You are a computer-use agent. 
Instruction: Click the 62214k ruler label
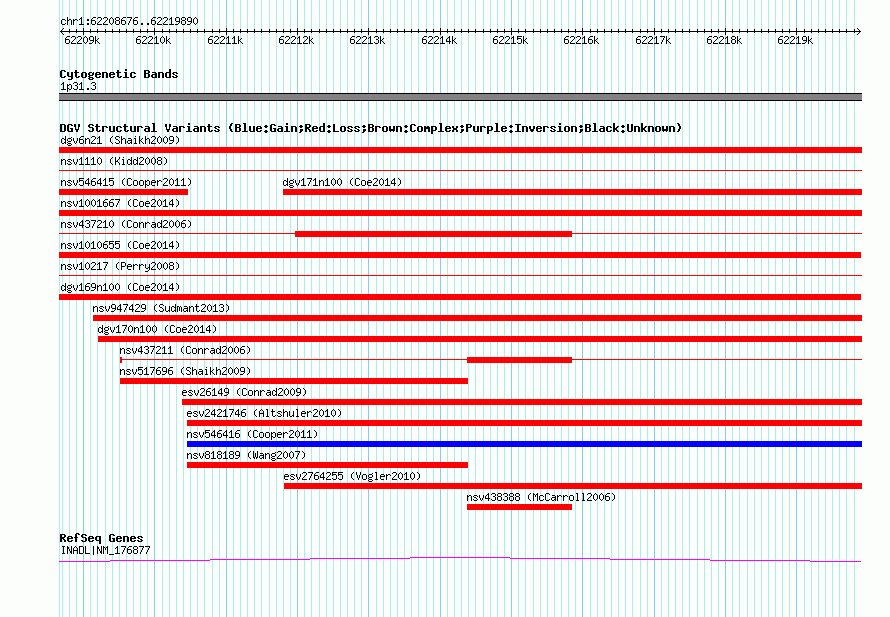click(439, 40)
